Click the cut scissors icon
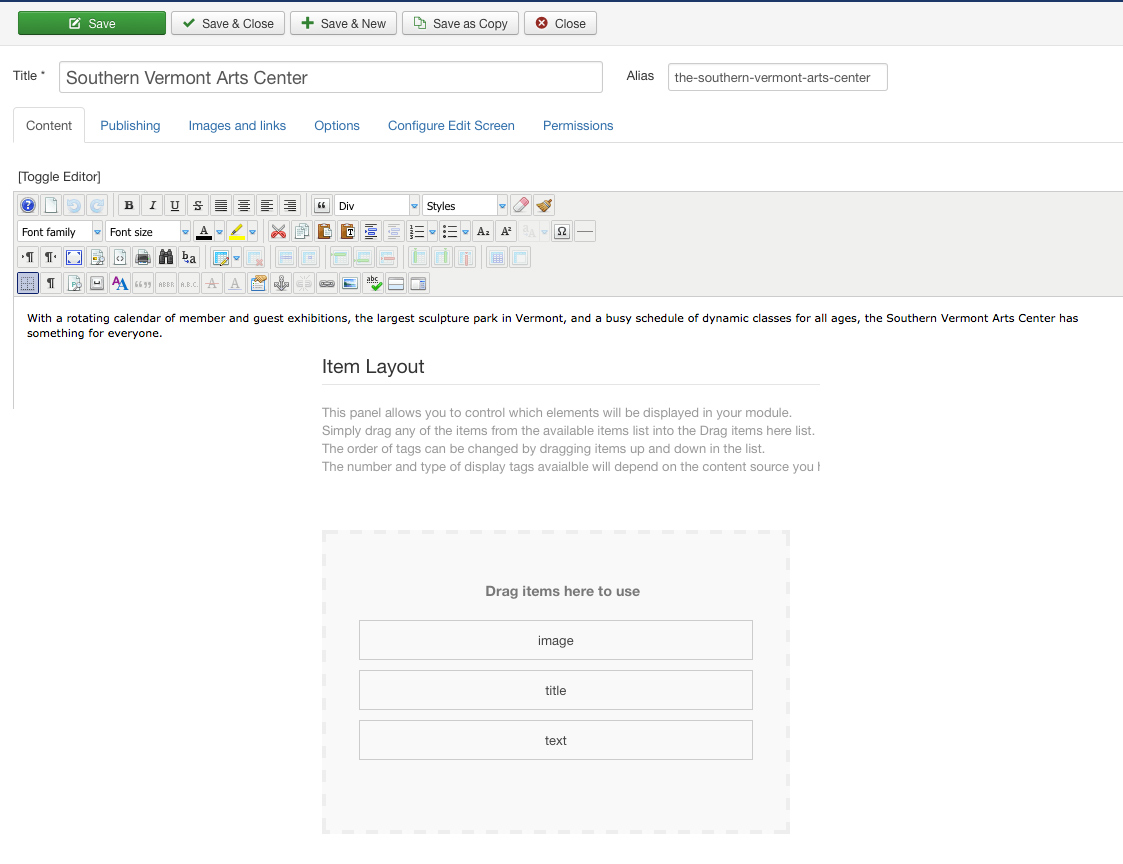The width and height of the screenshot is (1123, 864). coord(279,231)
